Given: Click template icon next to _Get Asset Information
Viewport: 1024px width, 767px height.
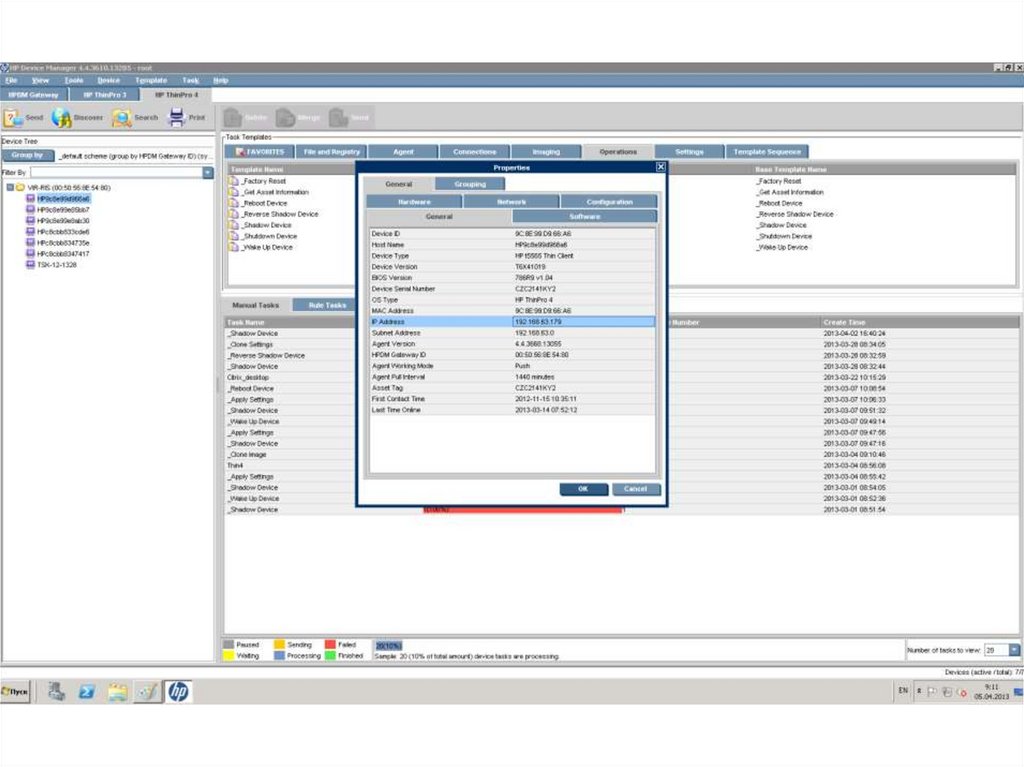Looking at the screenshot, I should (234, 192).
